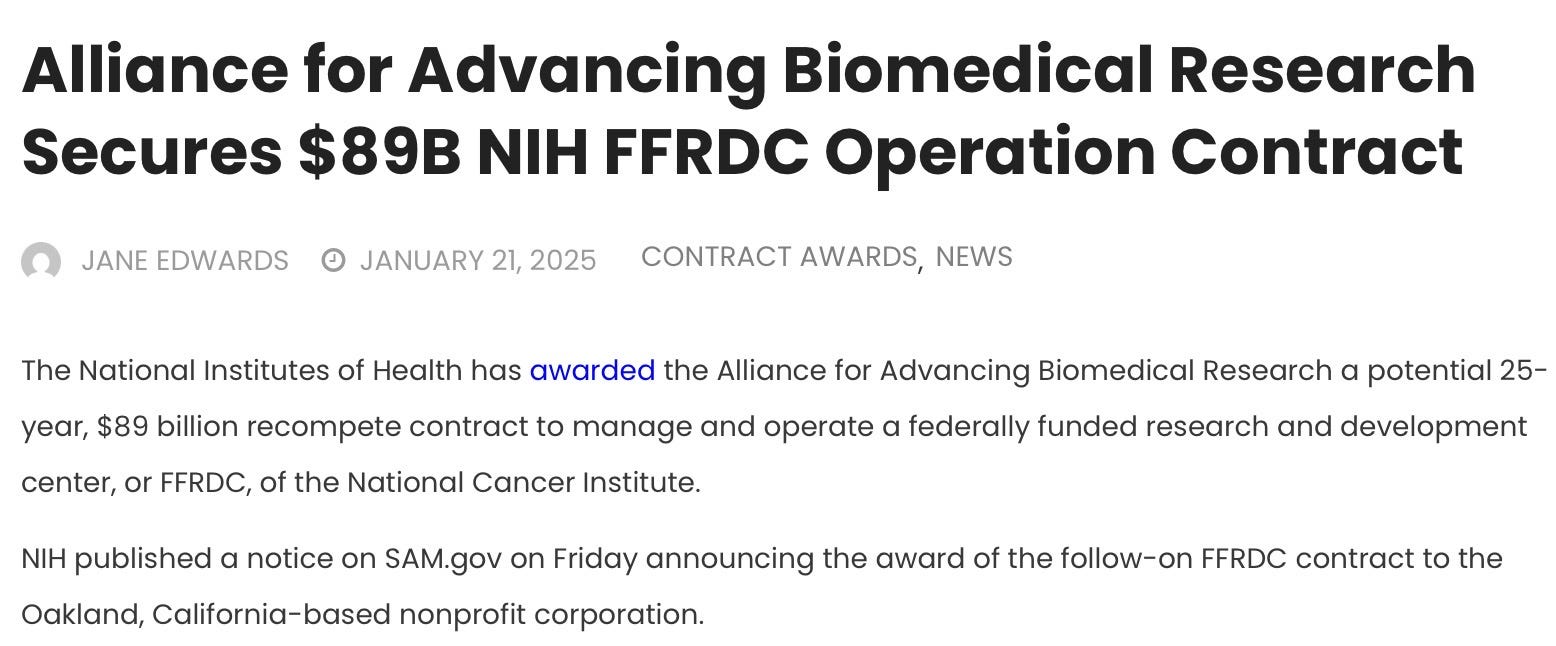
Task: Click the January 21, 2025 date
Action: pyautogui.click(x=478, y=261)
